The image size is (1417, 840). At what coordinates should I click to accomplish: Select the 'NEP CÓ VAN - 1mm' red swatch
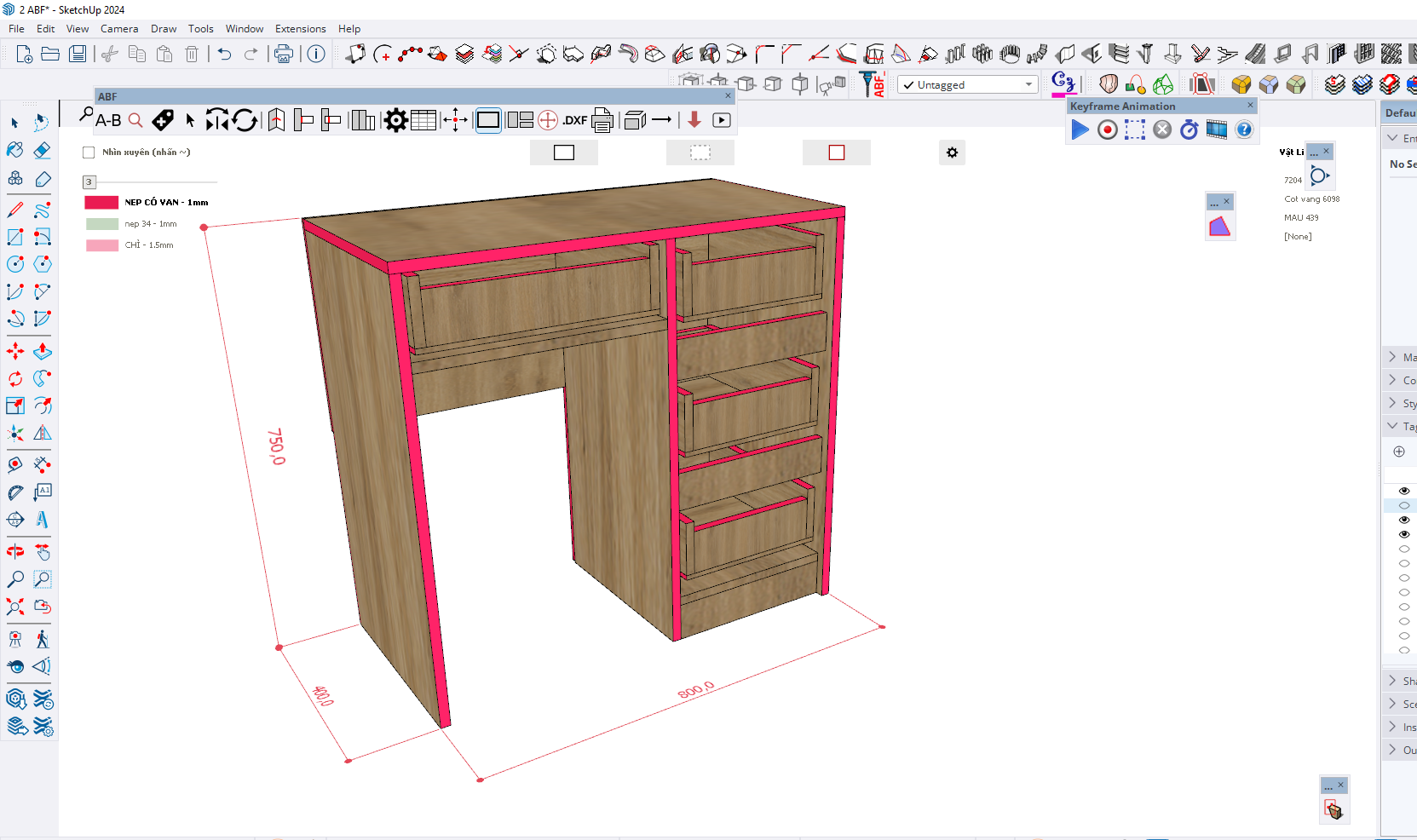tap(101, 203)
